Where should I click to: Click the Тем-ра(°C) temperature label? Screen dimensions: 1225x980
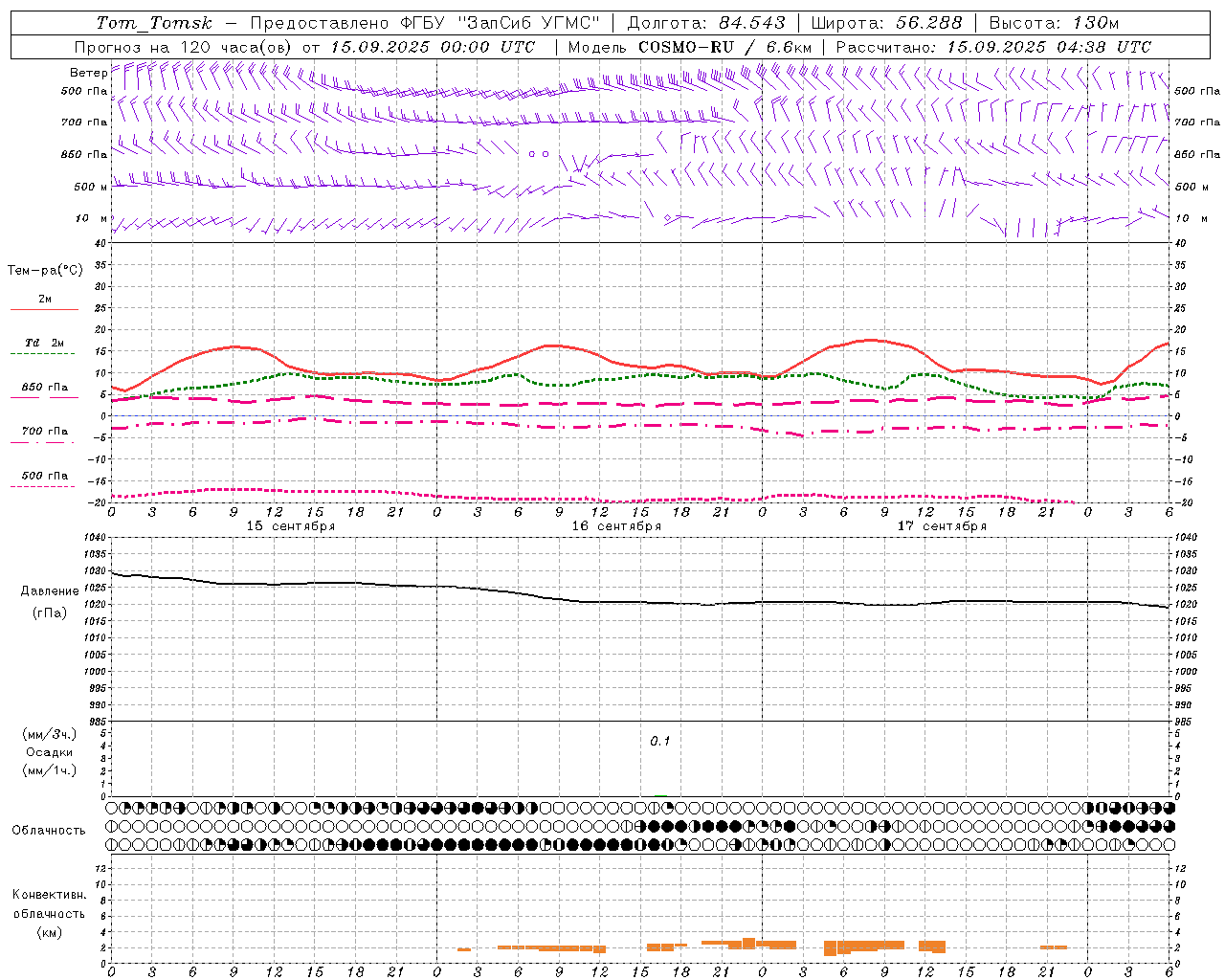(x=45, y=271)
